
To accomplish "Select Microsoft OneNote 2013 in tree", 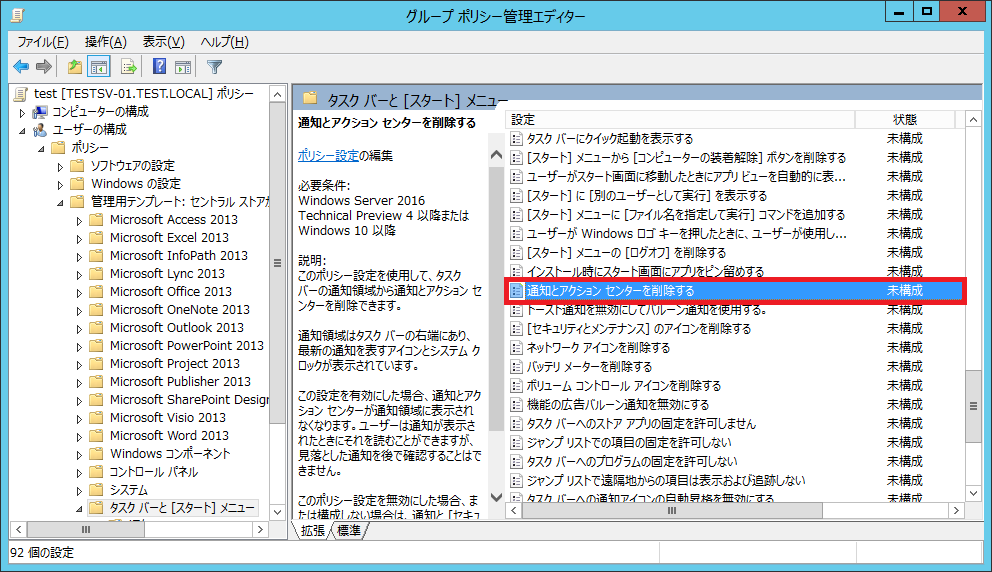I will 180,309.
